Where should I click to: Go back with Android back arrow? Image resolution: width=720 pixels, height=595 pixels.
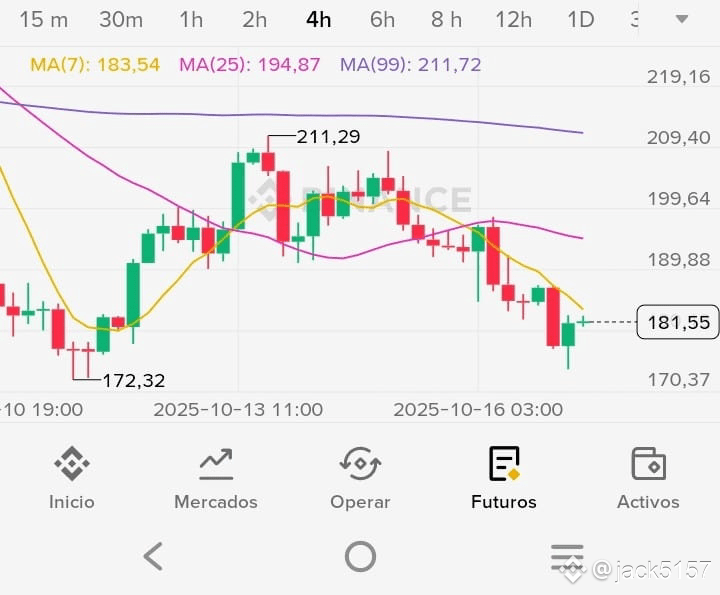153,556
